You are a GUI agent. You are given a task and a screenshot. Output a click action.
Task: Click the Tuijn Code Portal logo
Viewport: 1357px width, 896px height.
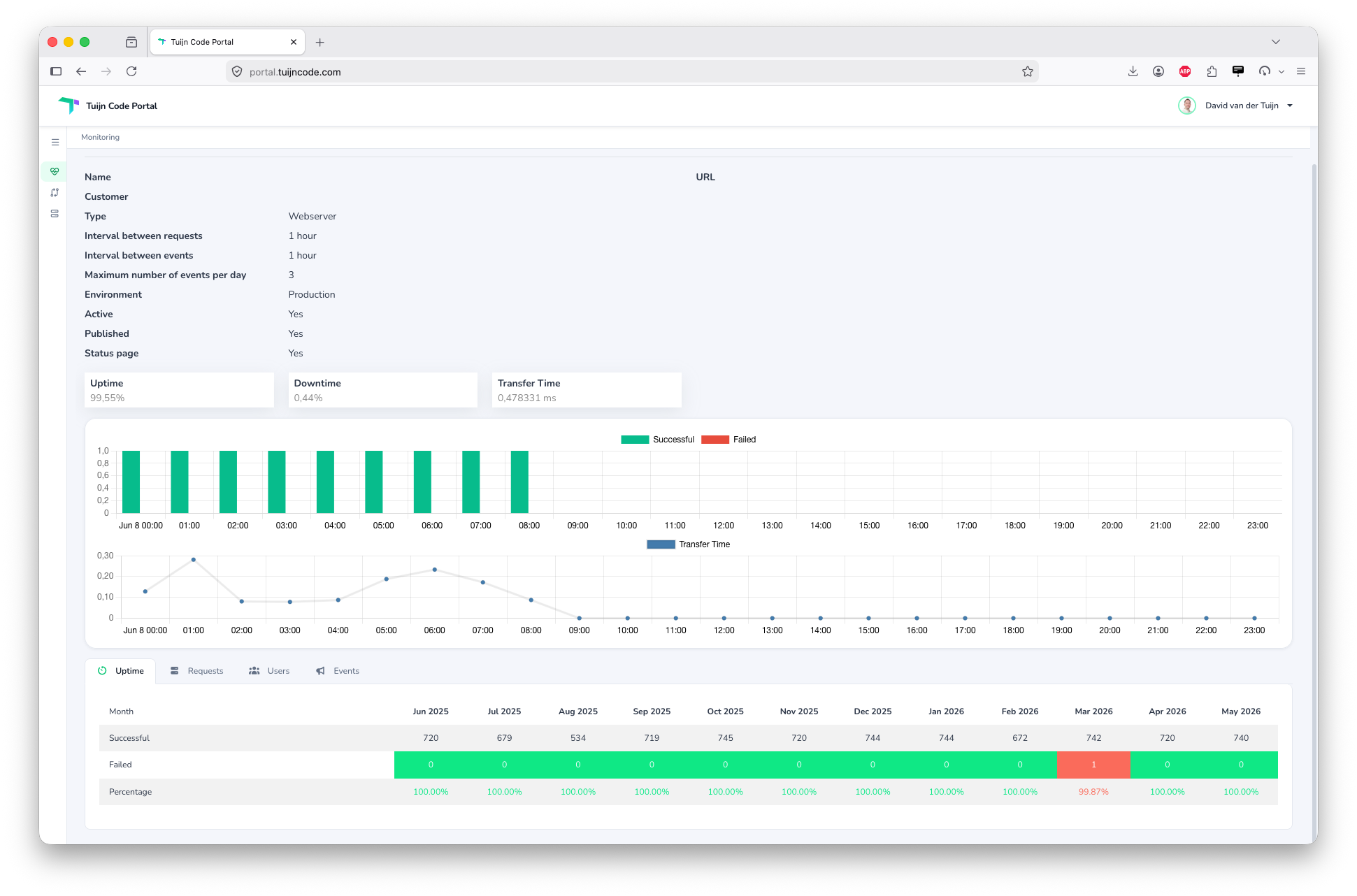coord(69,106)
